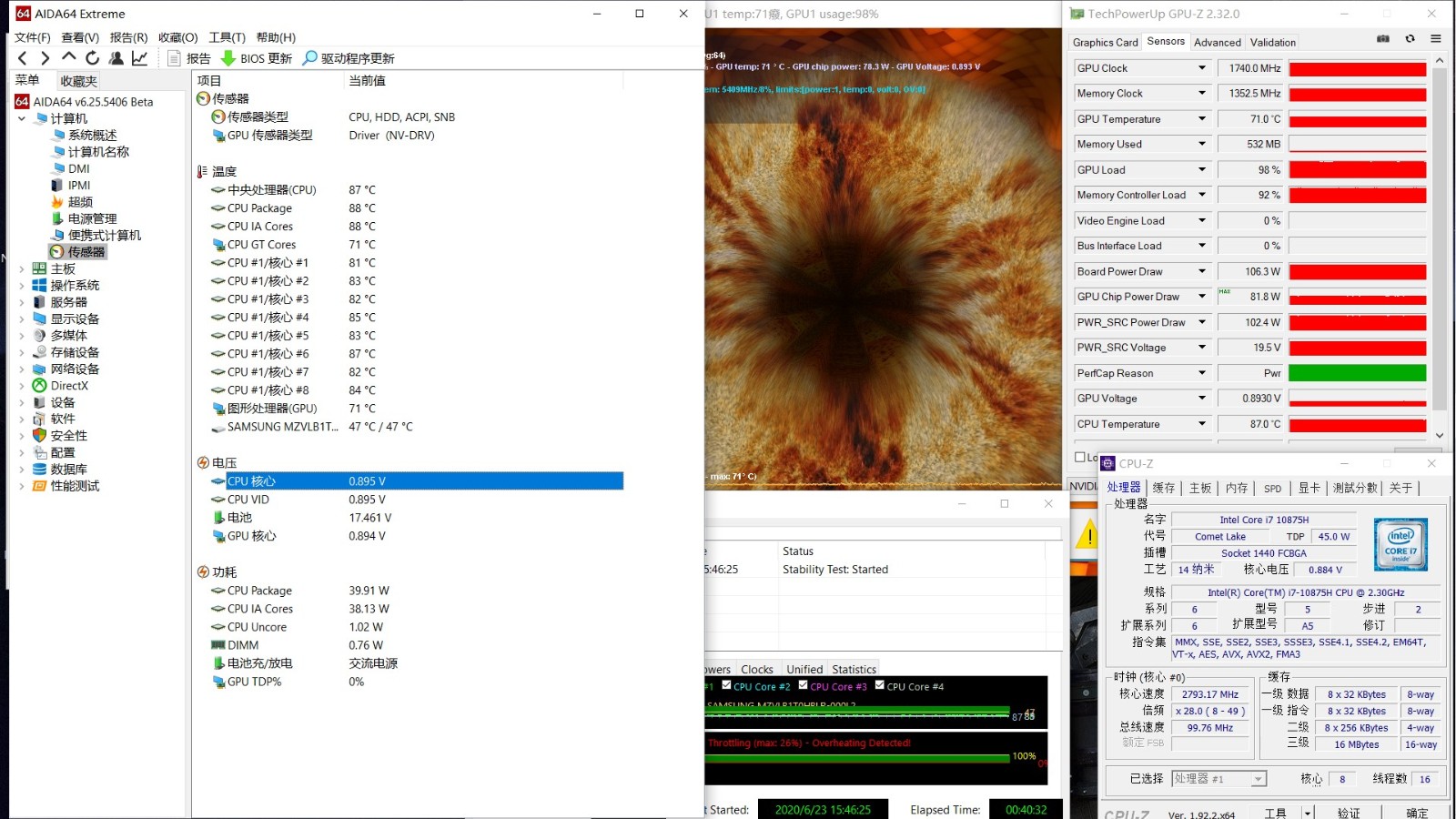The width and height of the screenshot is (1456, 819).
Task: Toggle the CPU Core #4 checkbox
Action: click(880, 685)
